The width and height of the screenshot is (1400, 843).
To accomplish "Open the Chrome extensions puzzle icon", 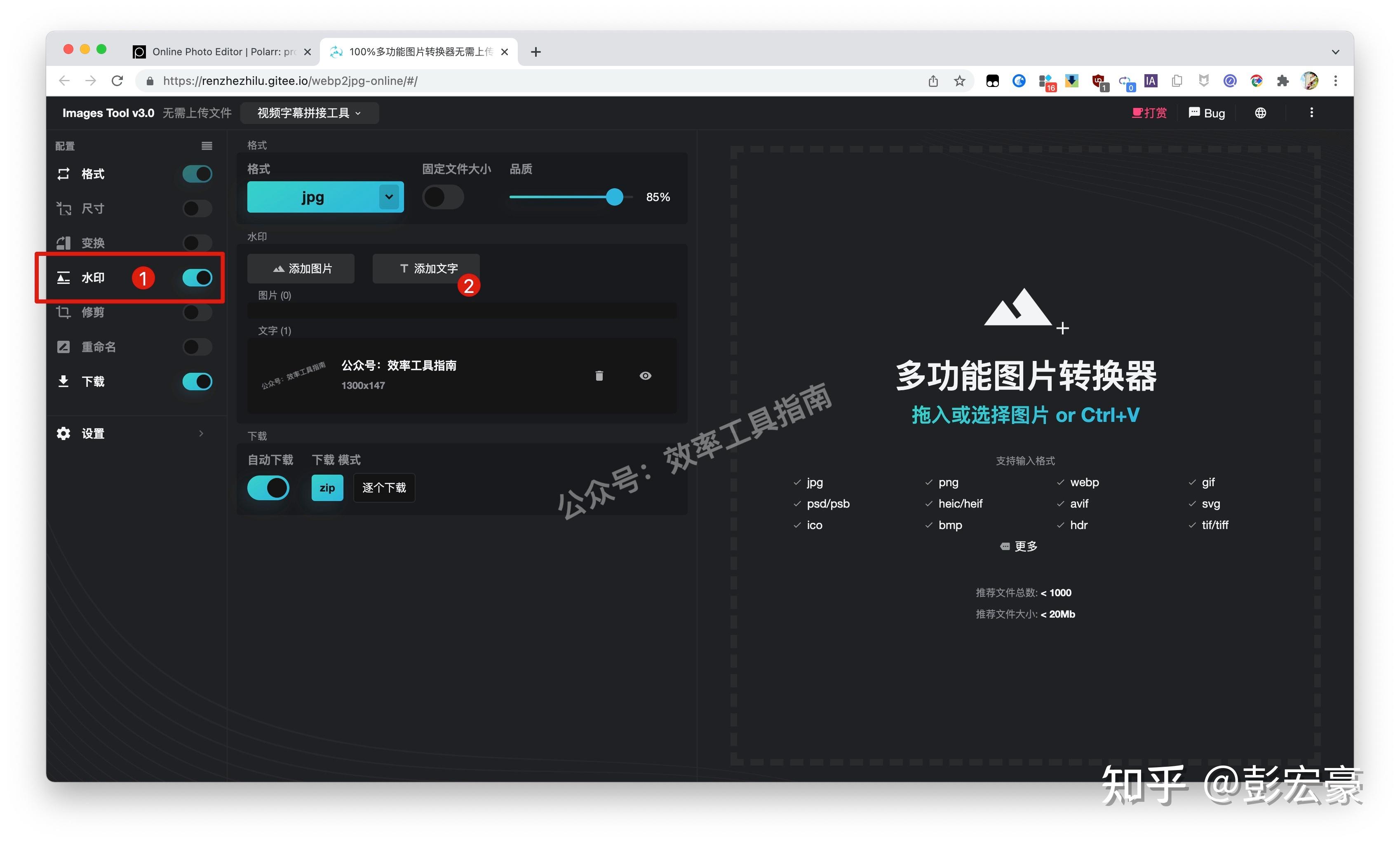I will (x=1283, y=81).
